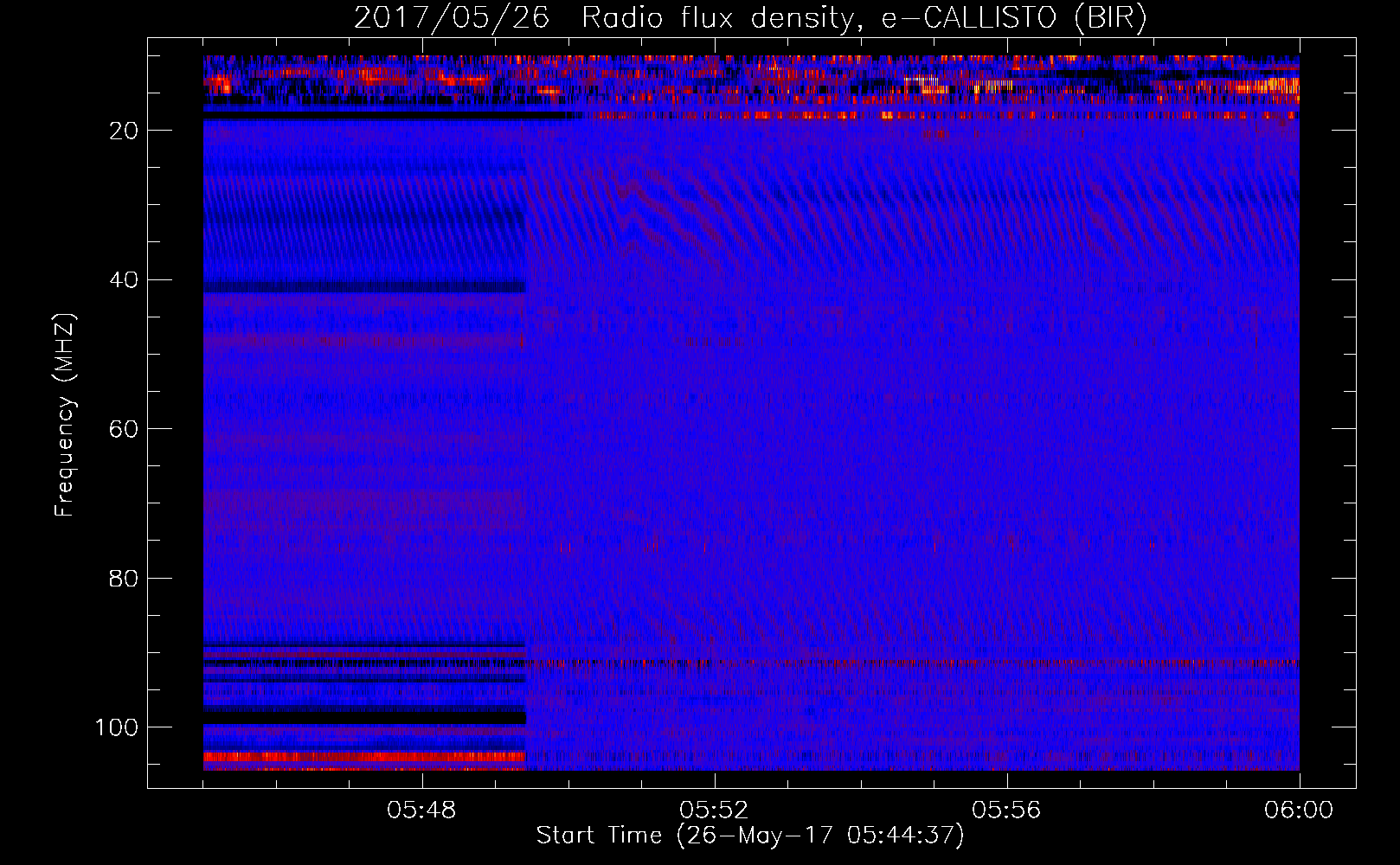Click the frequency tick label "60"

coord(124,429)
